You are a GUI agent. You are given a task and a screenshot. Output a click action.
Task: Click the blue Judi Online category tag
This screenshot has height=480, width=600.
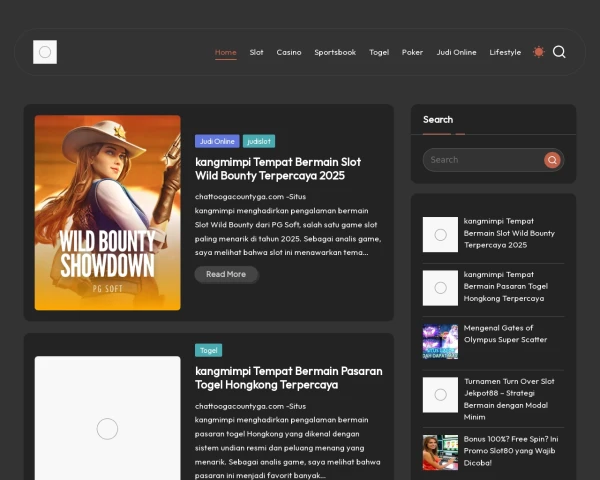pos(217,141)
